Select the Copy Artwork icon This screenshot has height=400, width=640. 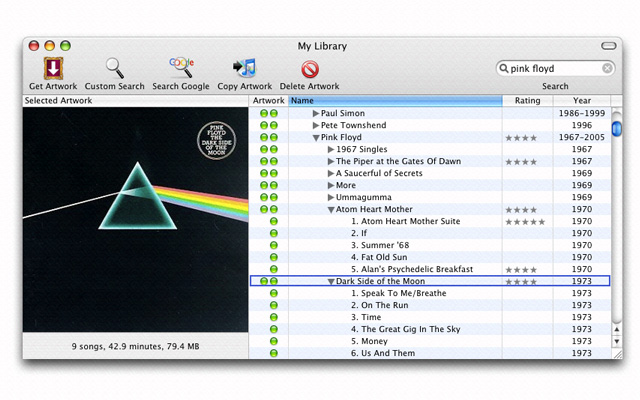coord(244,68)
